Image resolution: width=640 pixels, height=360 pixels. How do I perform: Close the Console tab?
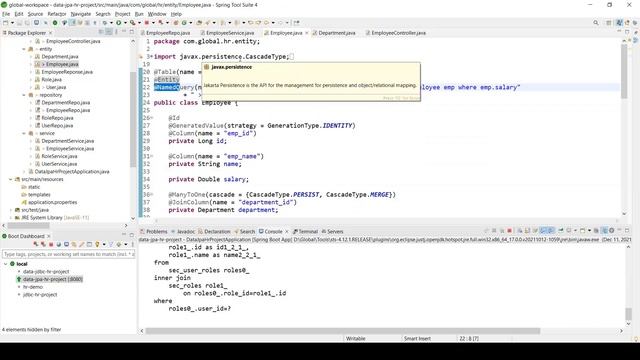[x=287, y=231]
